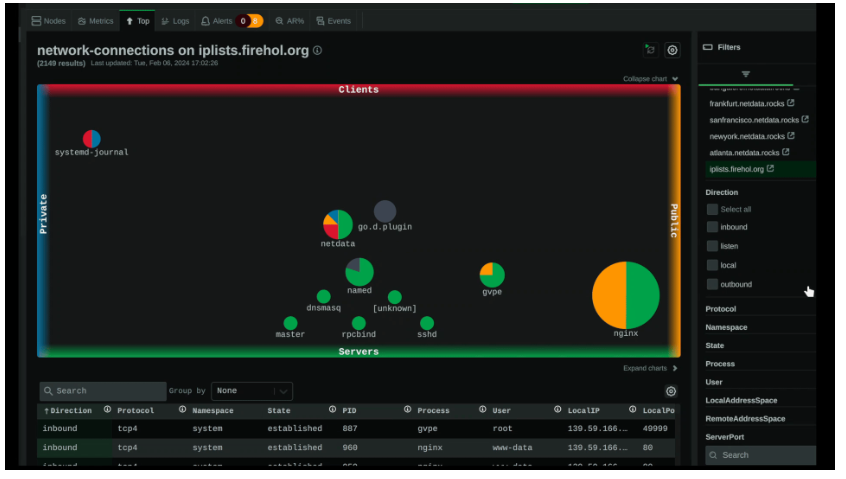
Task: Select the newyork.netdata.rocks node
Action: click(746, 136)
